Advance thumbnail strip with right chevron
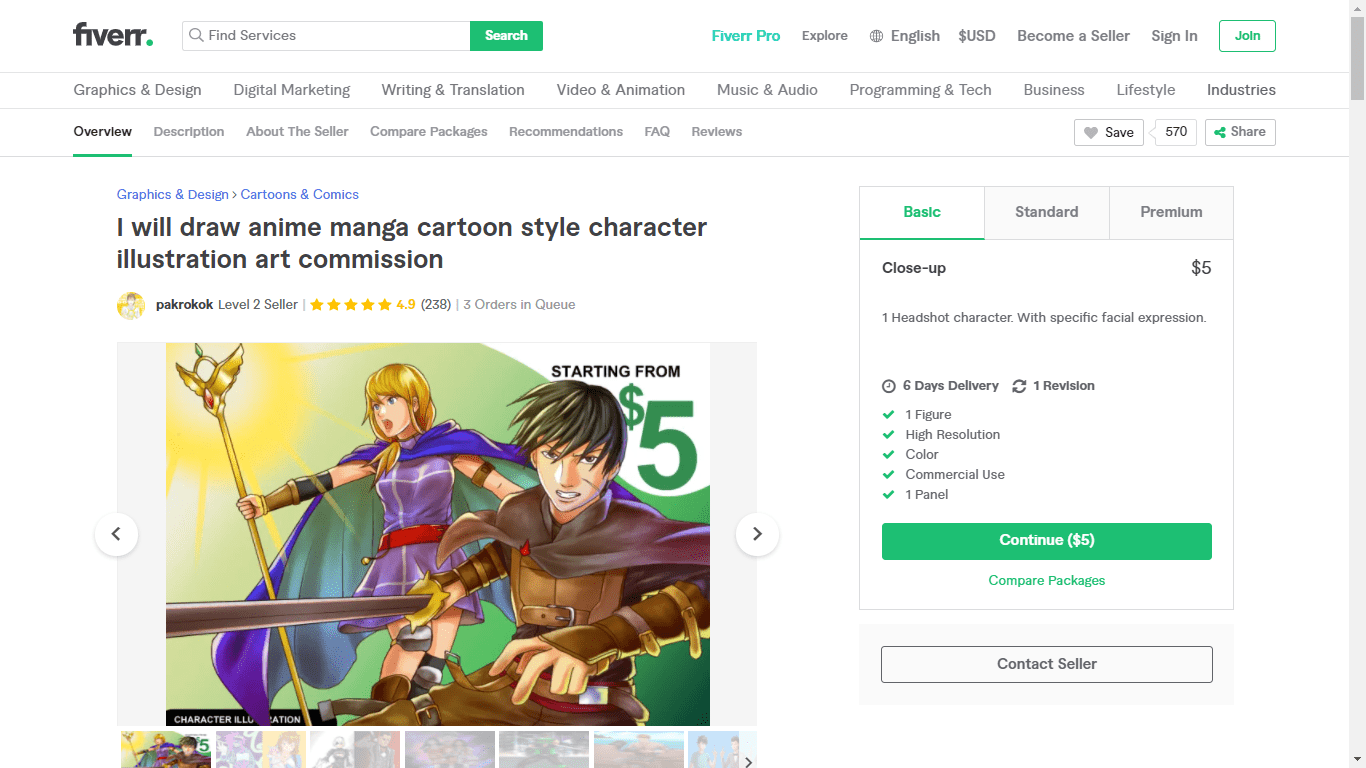The height and width of the screenshot is (768, 1366). [748, 762]
